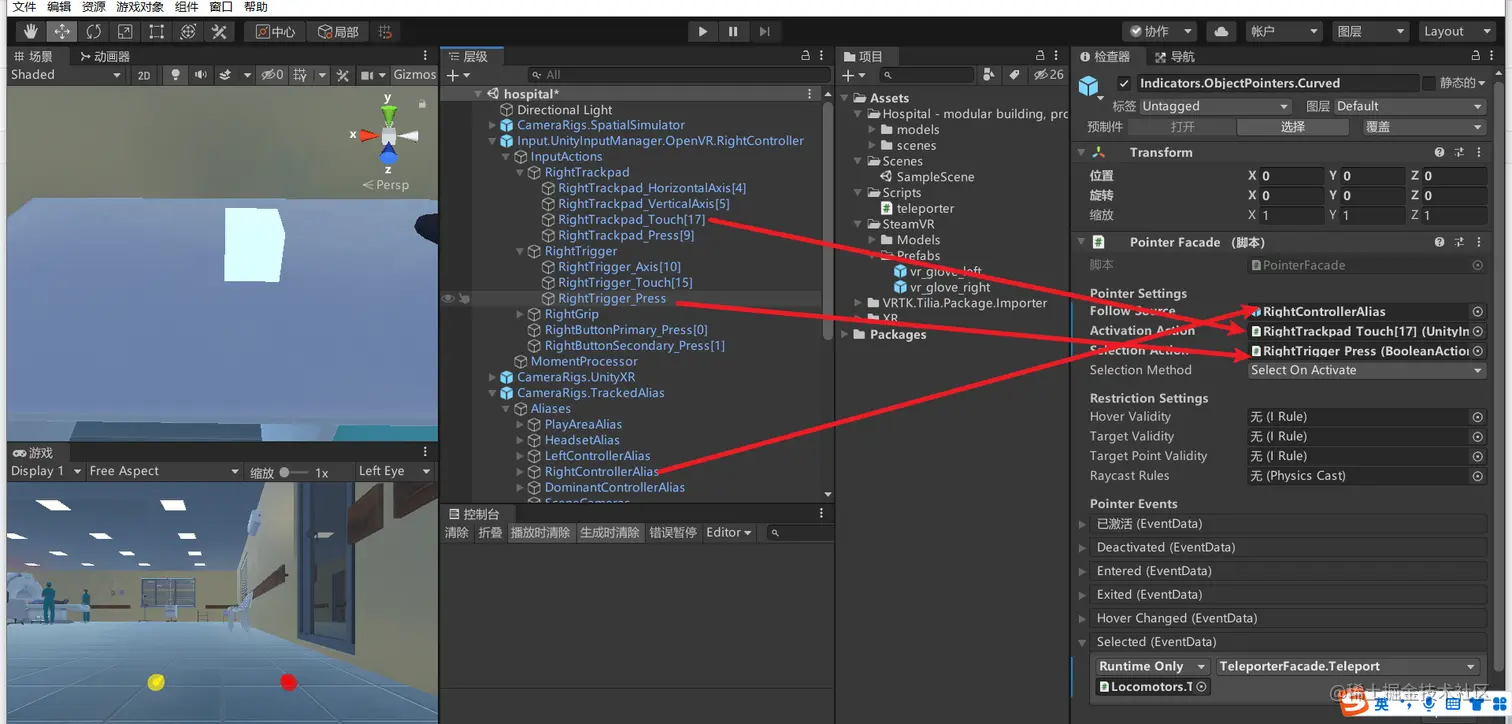Open Transform component preset selector
Screen dimensions: 1512x724
coord(1459,153)
